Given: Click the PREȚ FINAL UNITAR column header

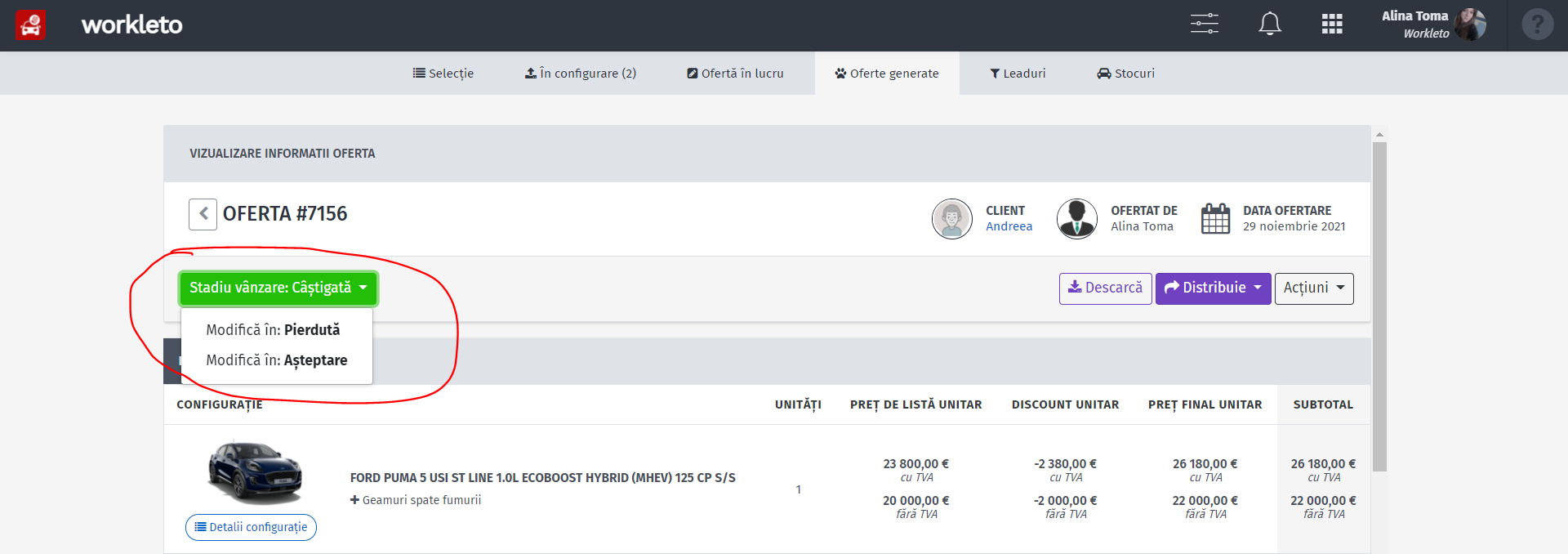Looking at the screenshot, I should pyautogui.click(x=1205, y=405).
